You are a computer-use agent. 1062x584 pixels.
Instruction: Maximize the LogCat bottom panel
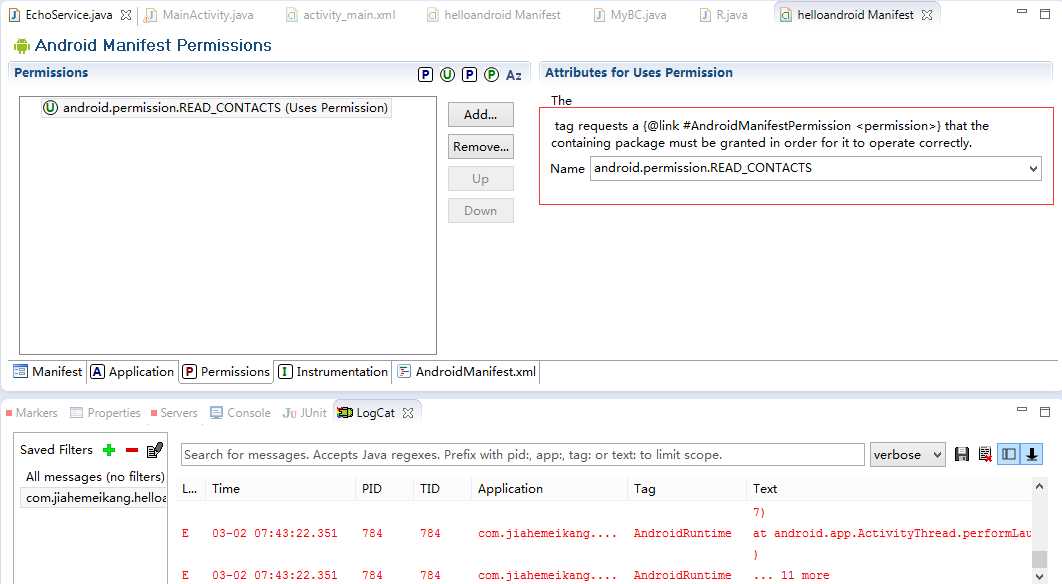coord(1045,411)
